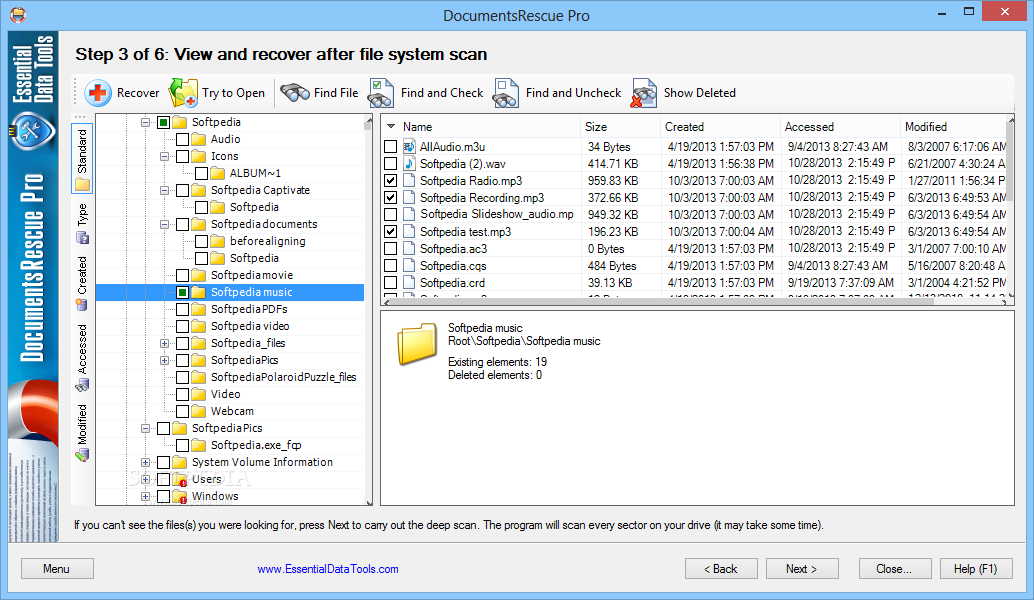Click the Users folder icon with warning
The width and height of the screenshot is (1034, 600).
click(x=180, y=479)
